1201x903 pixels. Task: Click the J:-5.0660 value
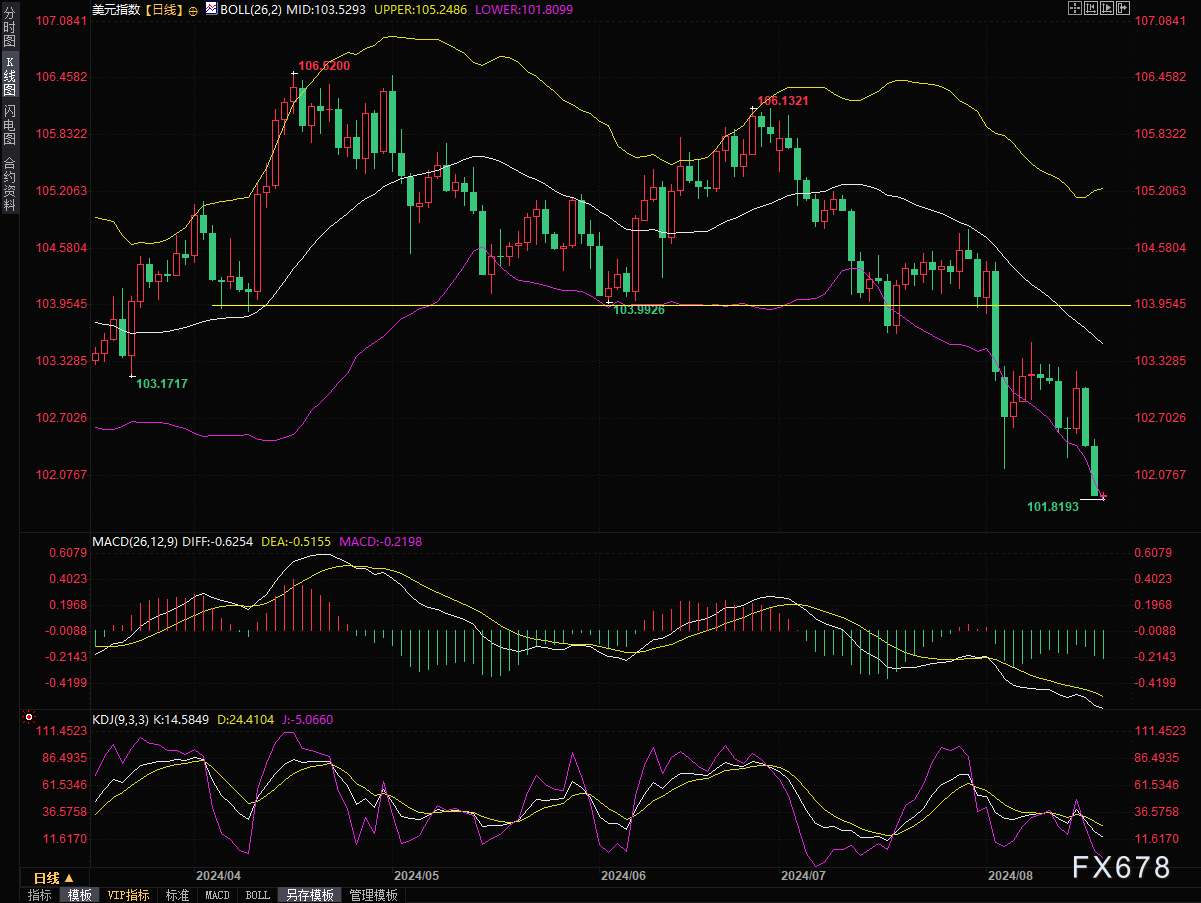[307, 719]
